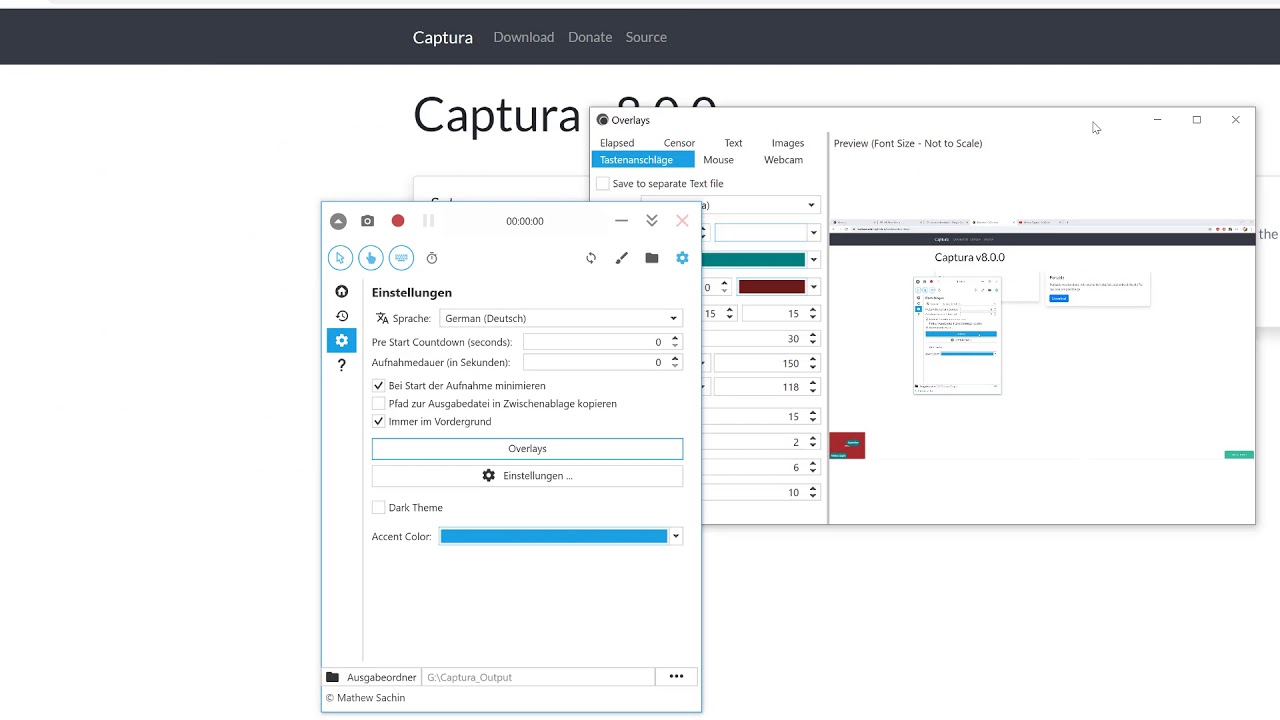Pick the blue Accent Color swatch
The width and height of the screenshot is (1280, 720).
pos(554,537)
